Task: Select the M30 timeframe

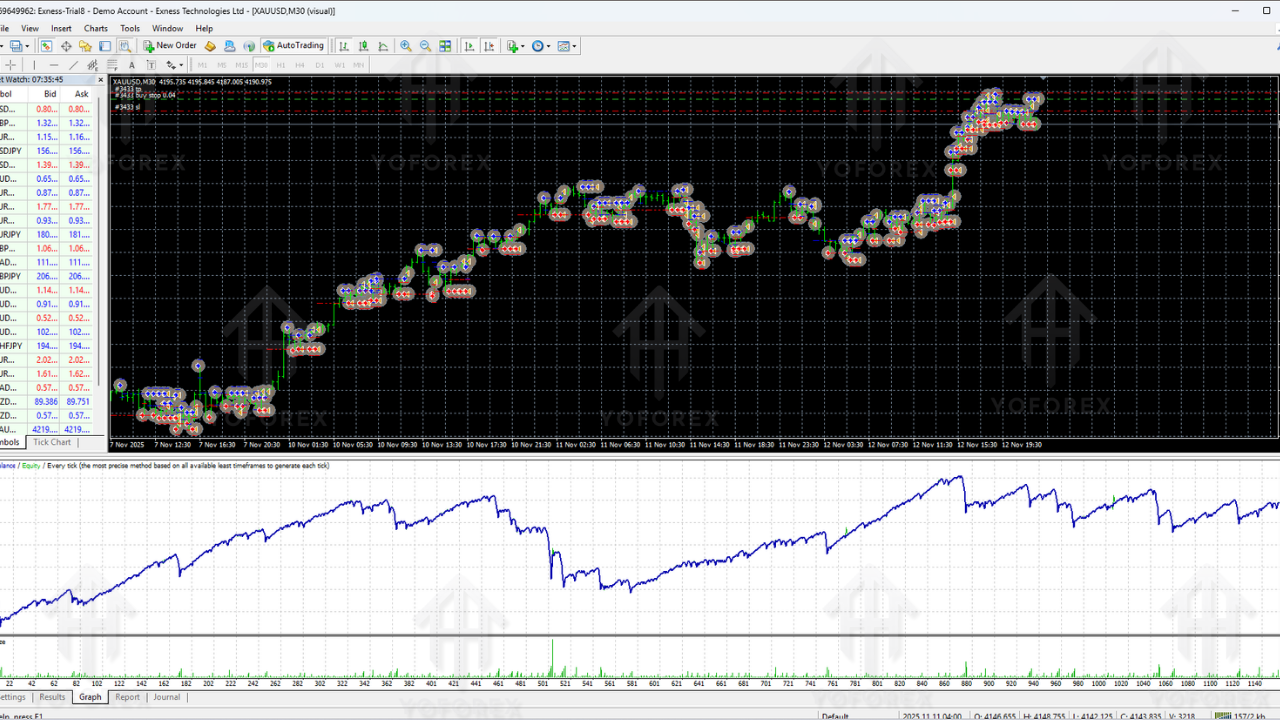Action: [259, 64]
